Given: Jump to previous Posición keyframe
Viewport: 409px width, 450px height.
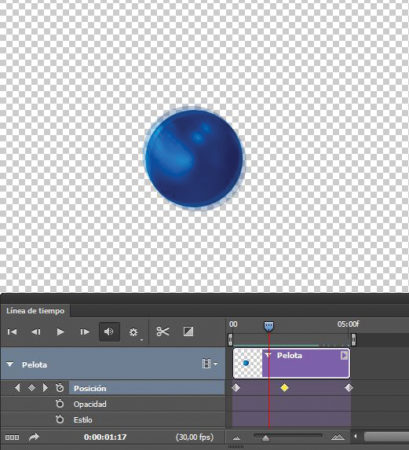Looking at the screenshot, I should [18, 388].
